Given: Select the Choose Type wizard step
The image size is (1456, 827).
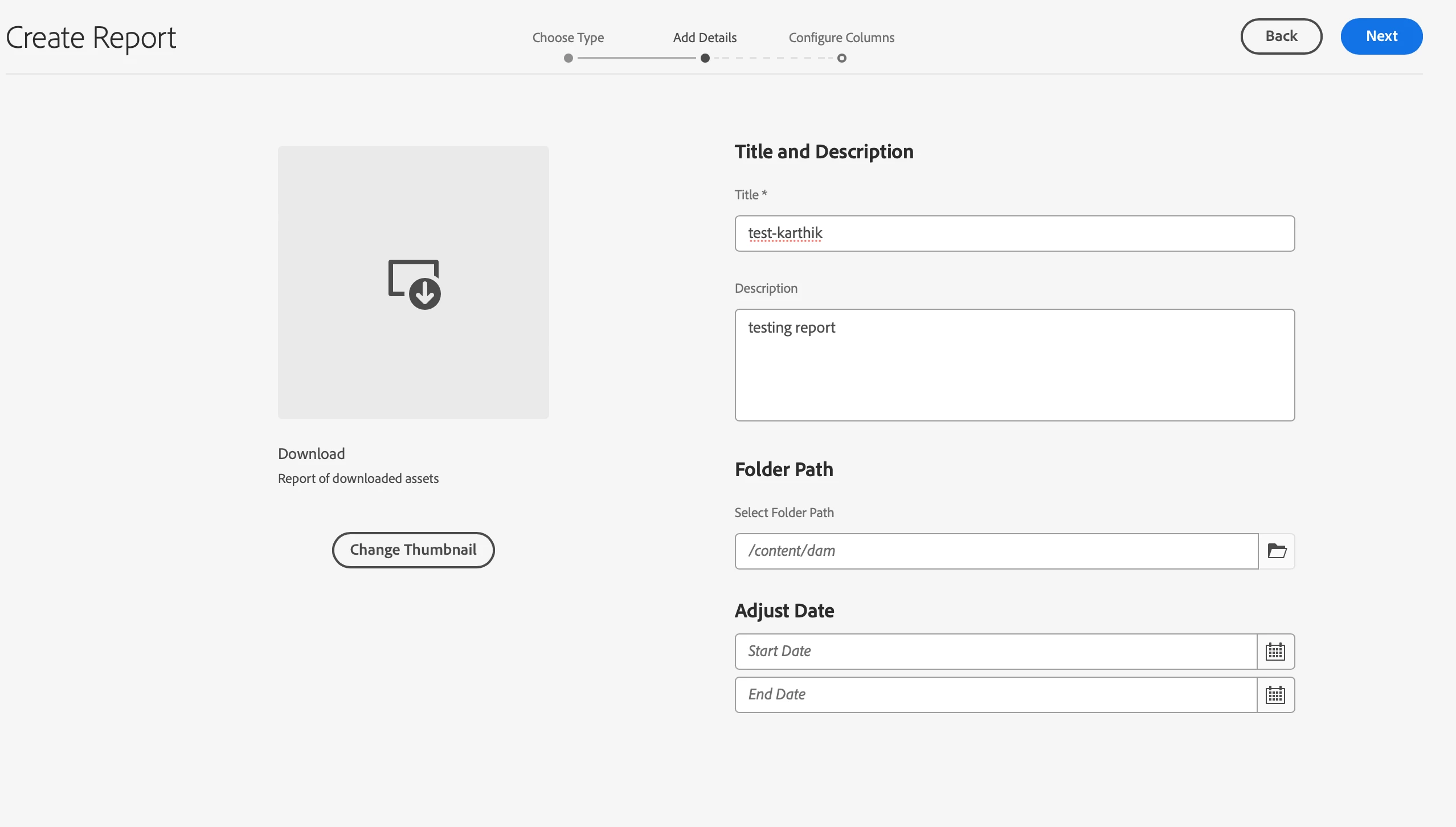Looking at the screenshot, I should (x=568, y=38).
